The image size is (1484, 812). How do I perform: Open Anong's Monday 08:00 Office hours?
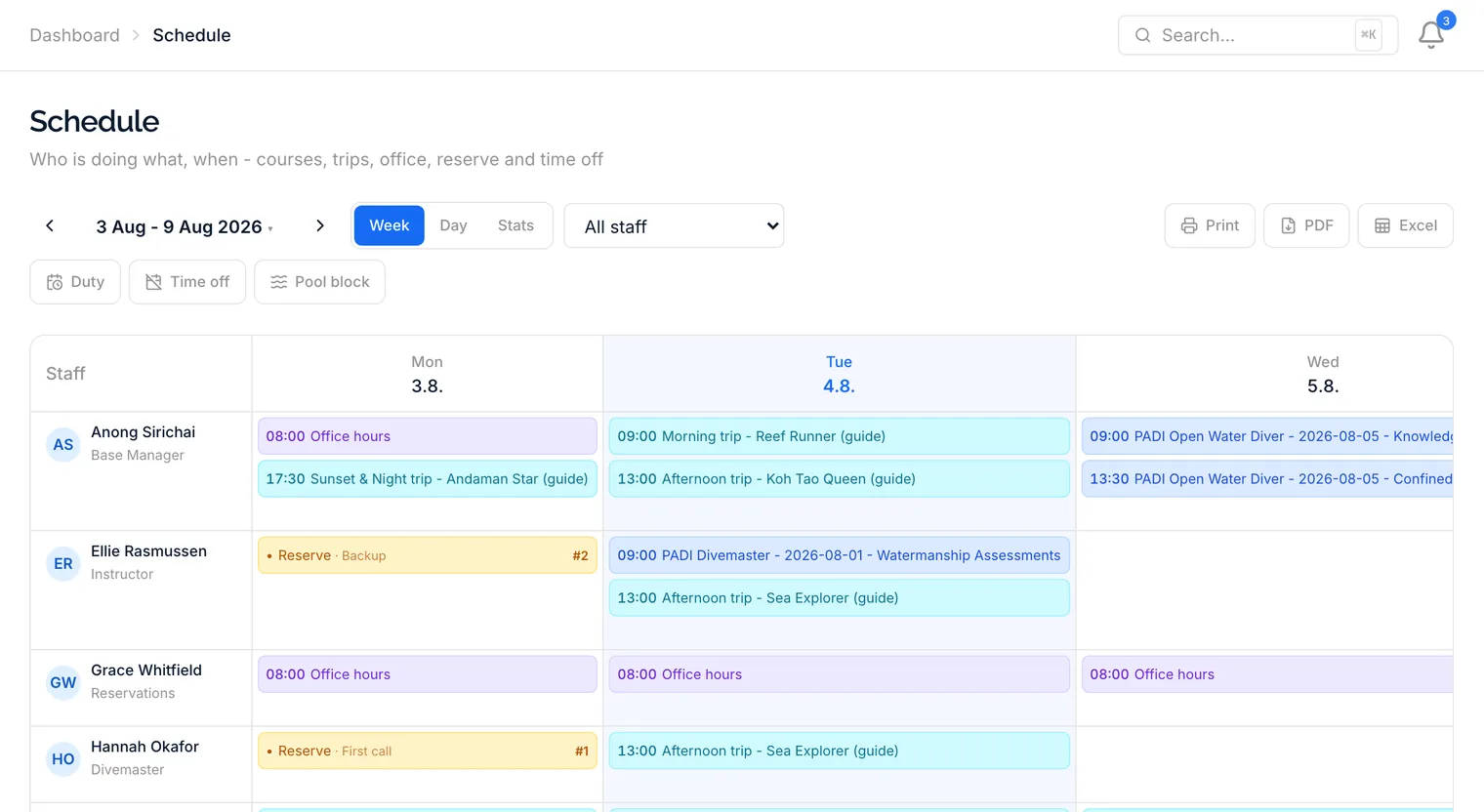click(x=428, y=436)
